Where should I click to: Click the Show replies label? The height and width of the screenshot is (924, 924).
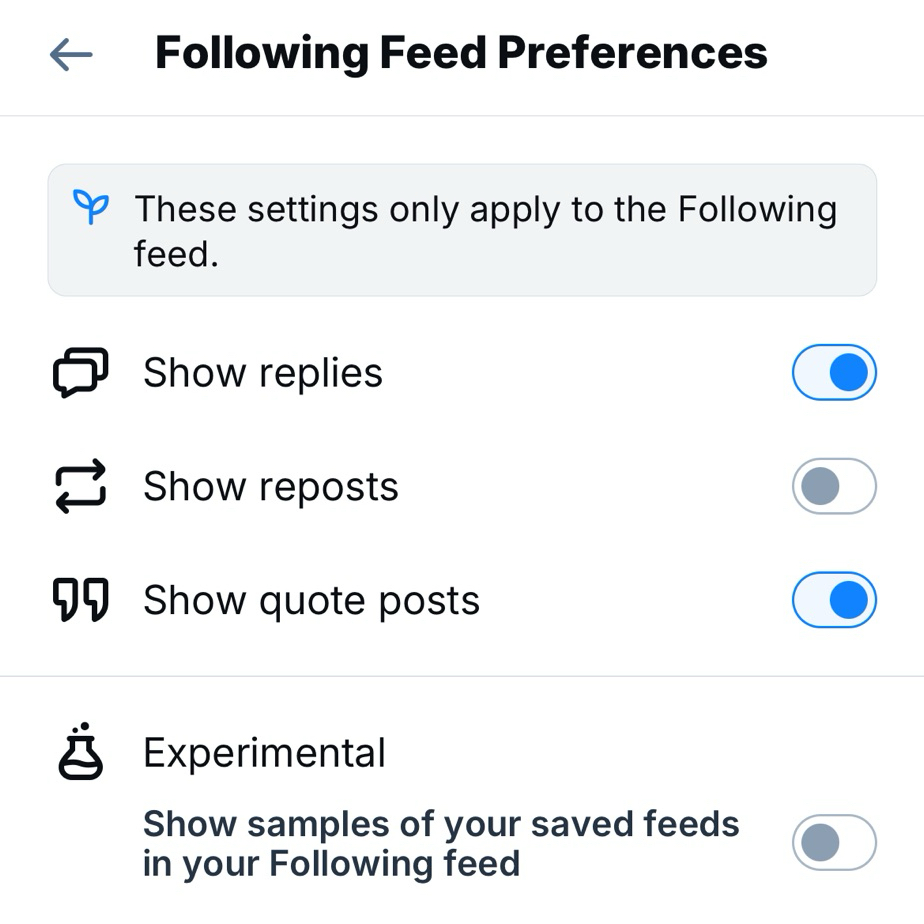(263, 373)
